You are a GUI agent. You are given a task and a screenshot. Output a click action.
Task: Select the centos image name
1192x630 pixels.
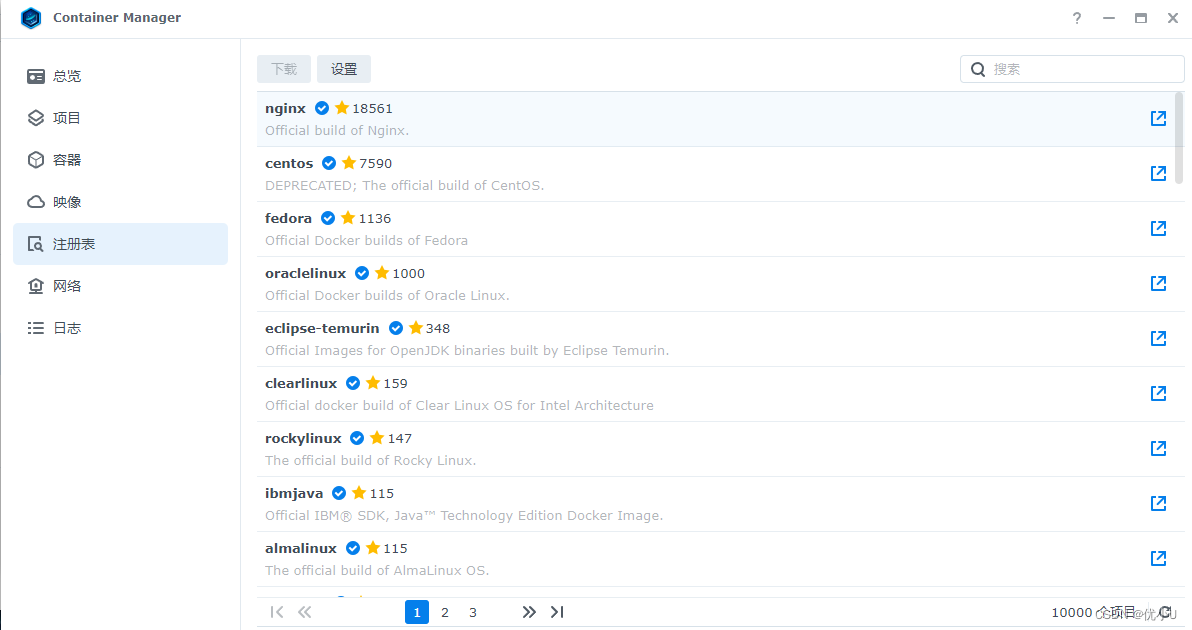pyautogui.click(x=289, y=163)
